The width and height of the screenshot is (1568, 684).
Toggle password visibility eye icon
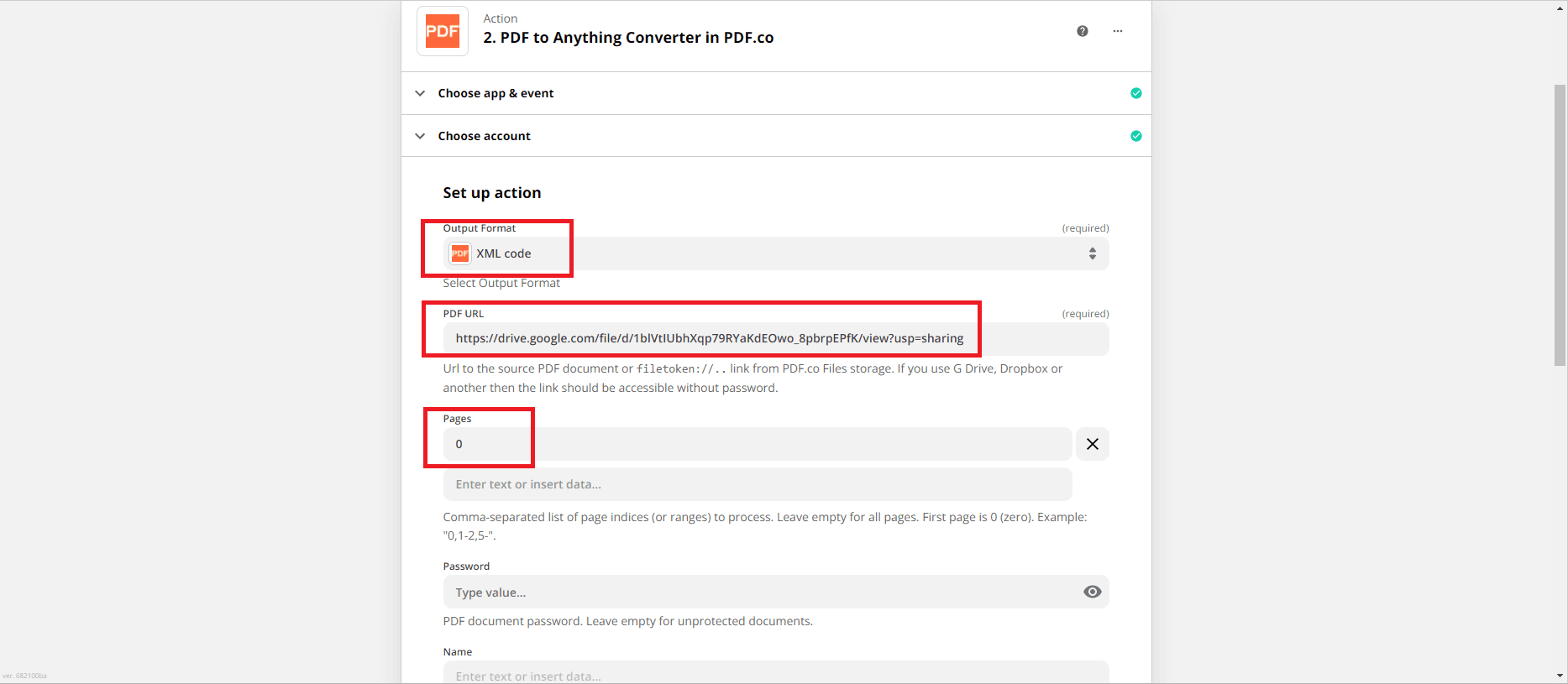pos(1092,592)
